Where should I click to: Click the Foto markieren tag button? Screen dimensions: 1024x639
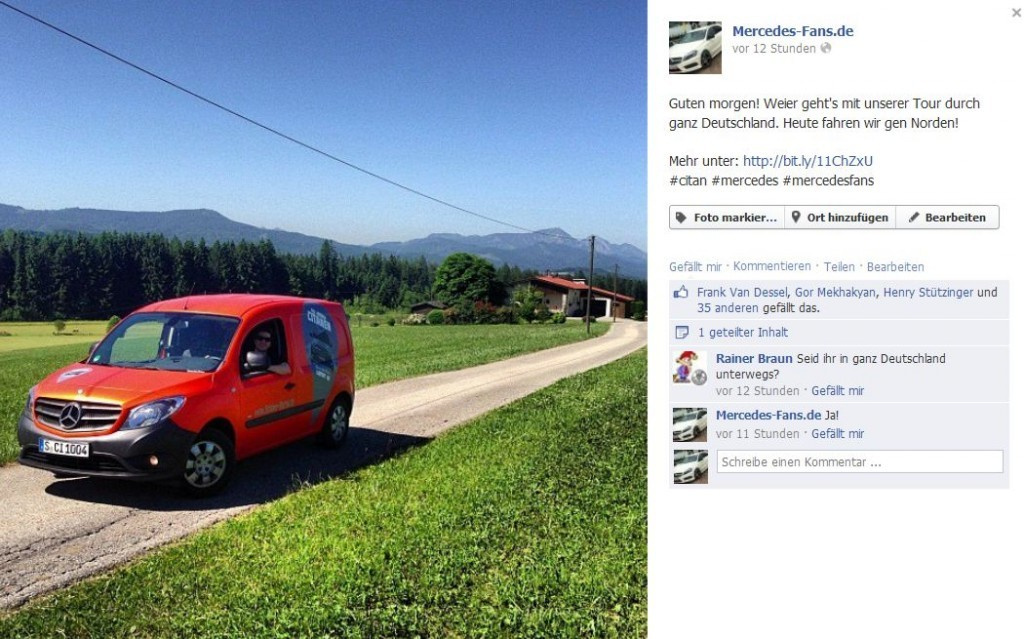[727, 218]
